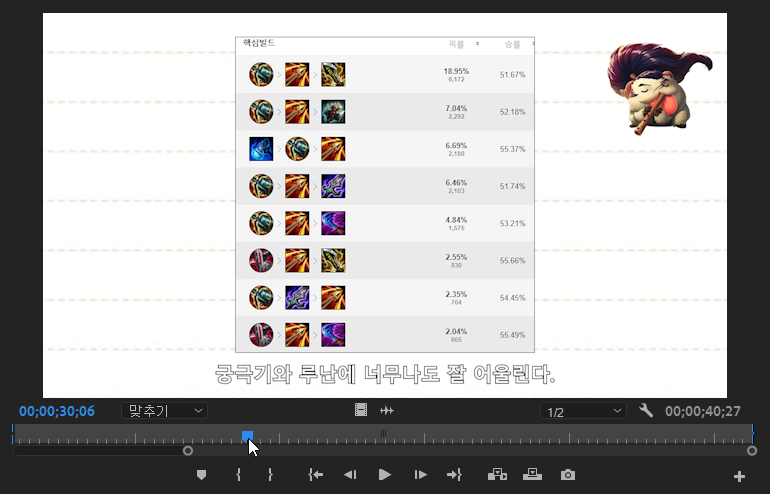
Task: Click the purple item icon in 4.84% row
Action: pos(333,223)
